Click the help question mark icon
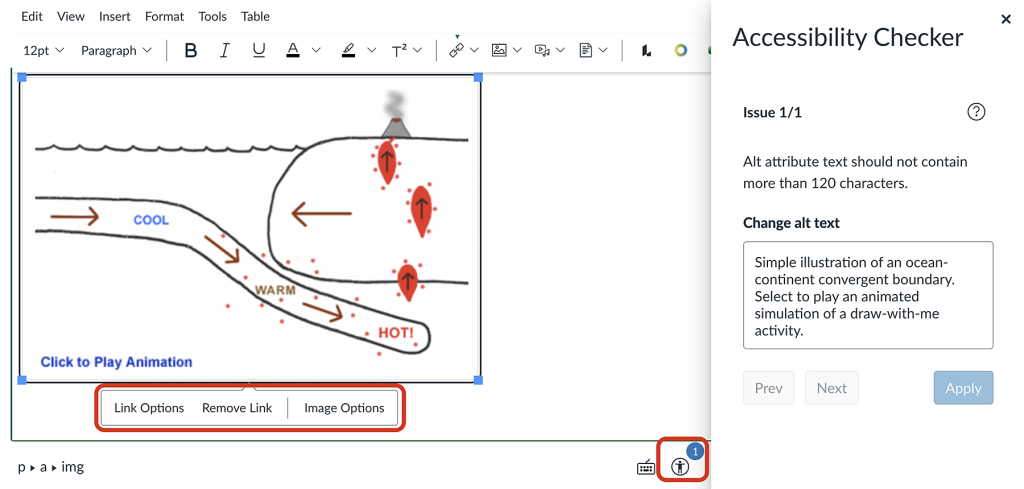The height and width of the screenshot is (489, 1024). coord(976,112)
